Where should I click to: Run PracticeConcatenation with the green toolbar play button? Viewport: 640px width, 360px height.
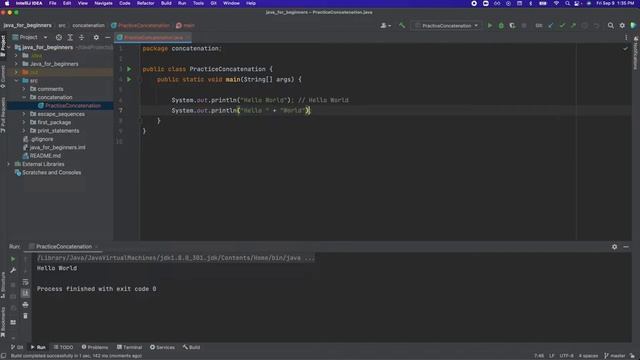(x=490, y=25)
